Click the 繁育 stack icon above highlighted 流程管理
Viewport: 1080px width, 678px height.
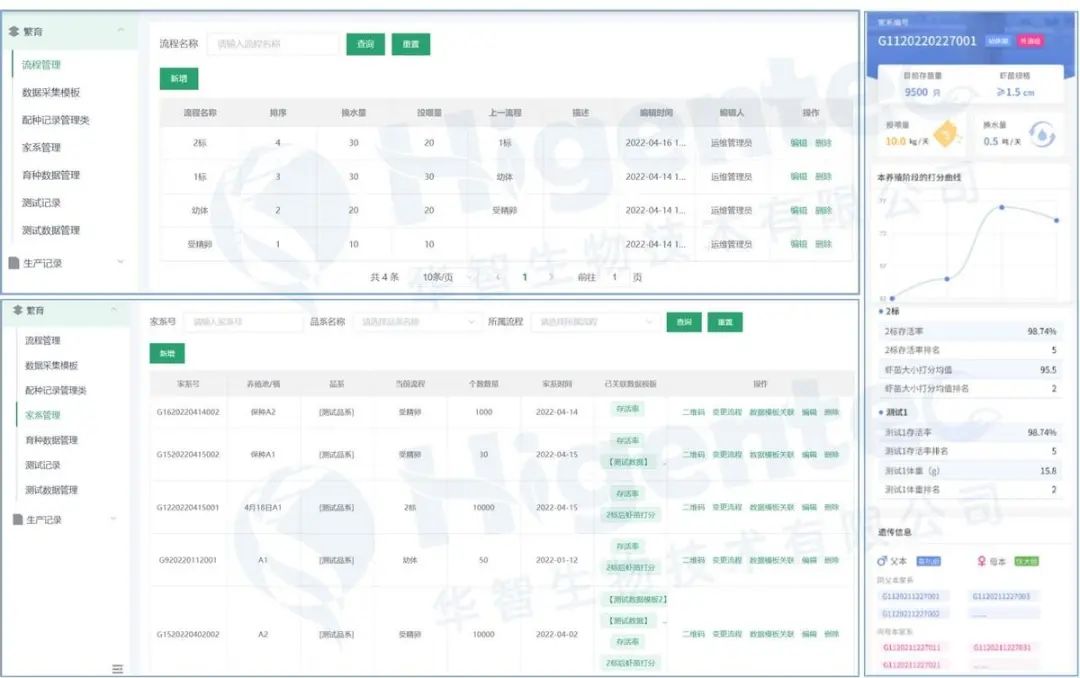tap(14, 31)
